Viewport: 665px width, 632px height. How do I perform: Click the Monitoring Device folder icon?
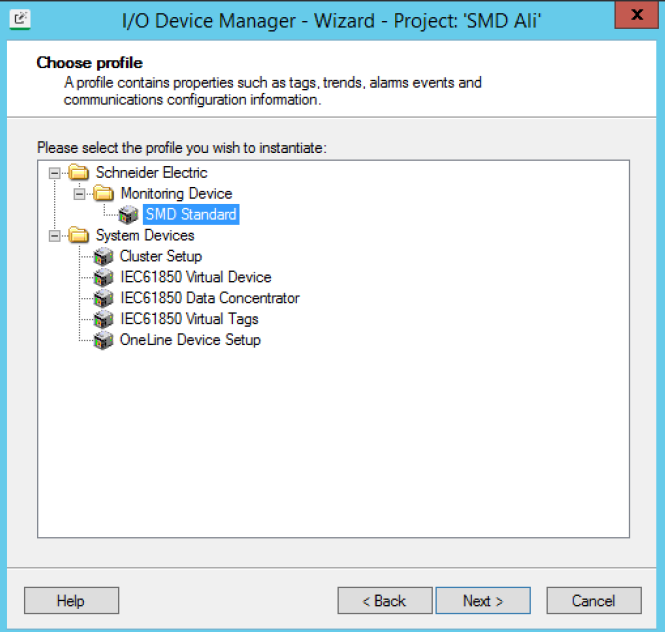tap(103, 193)
